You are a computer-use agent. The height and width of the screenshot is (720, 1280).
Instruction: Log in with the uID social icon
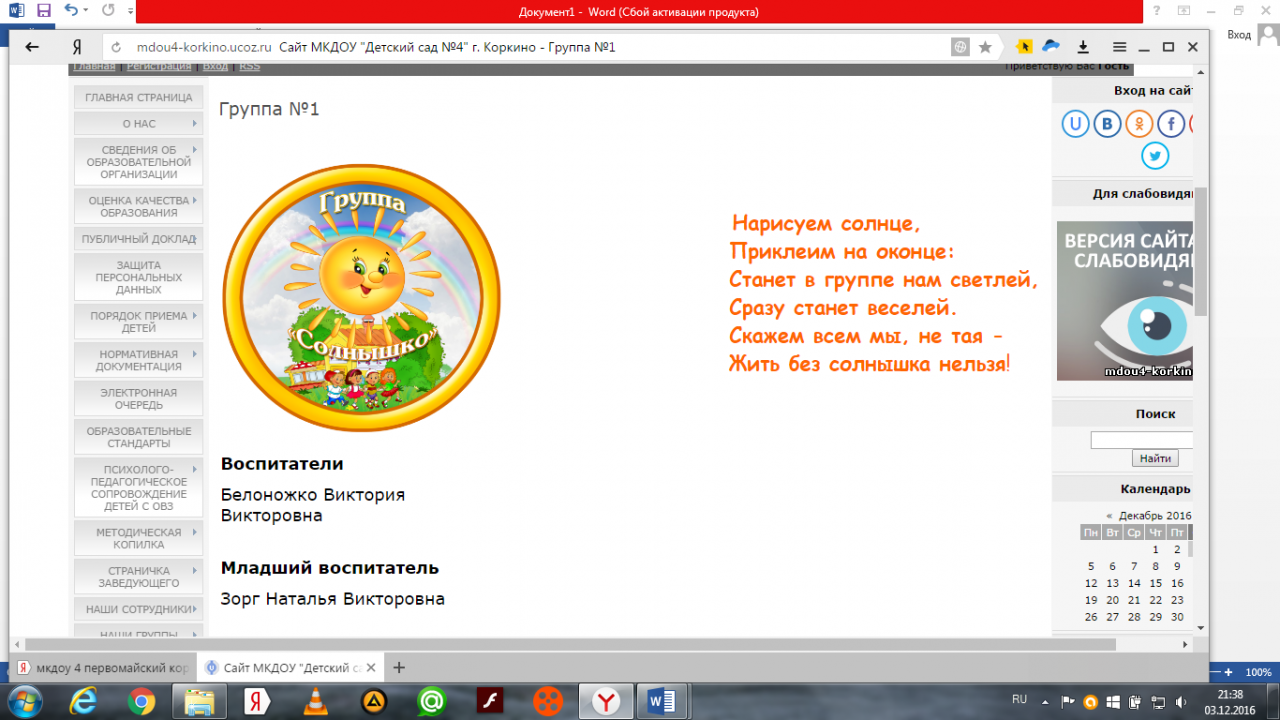tap(1075, 124)
